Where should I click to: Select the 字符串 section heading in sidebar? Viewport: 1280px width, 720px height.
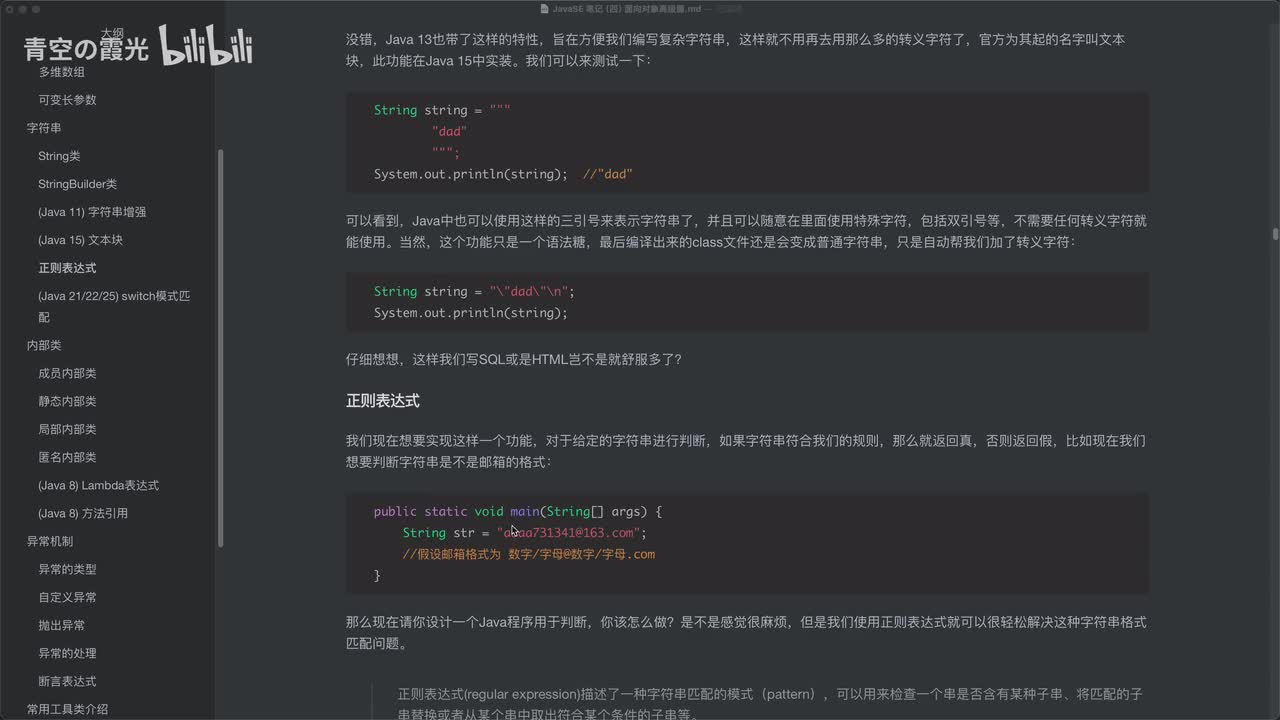click(x=44, y=128)
